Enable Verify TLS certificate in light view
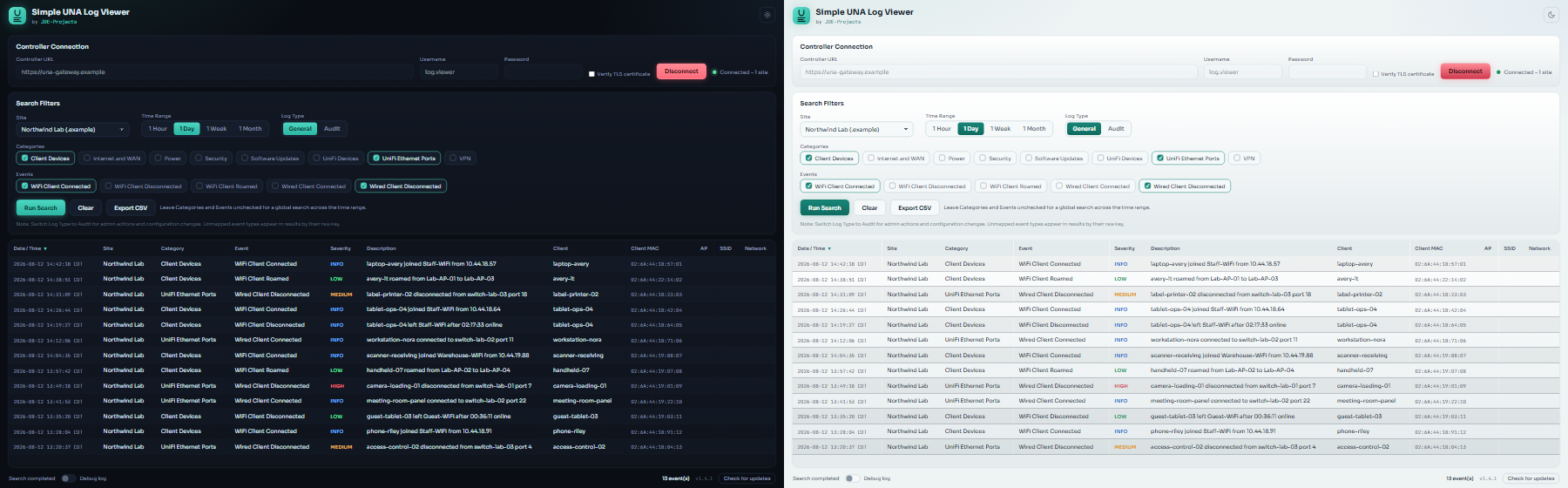This screenshot has width=1568, height=488. [1375, 74]
